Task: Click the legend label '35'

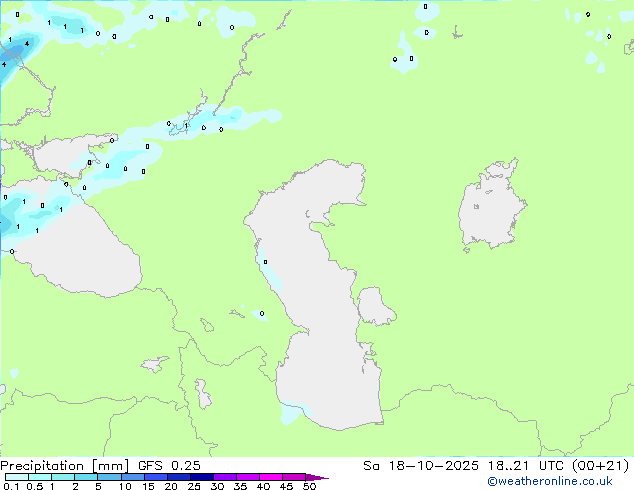Action: click(x=240, y=486)
